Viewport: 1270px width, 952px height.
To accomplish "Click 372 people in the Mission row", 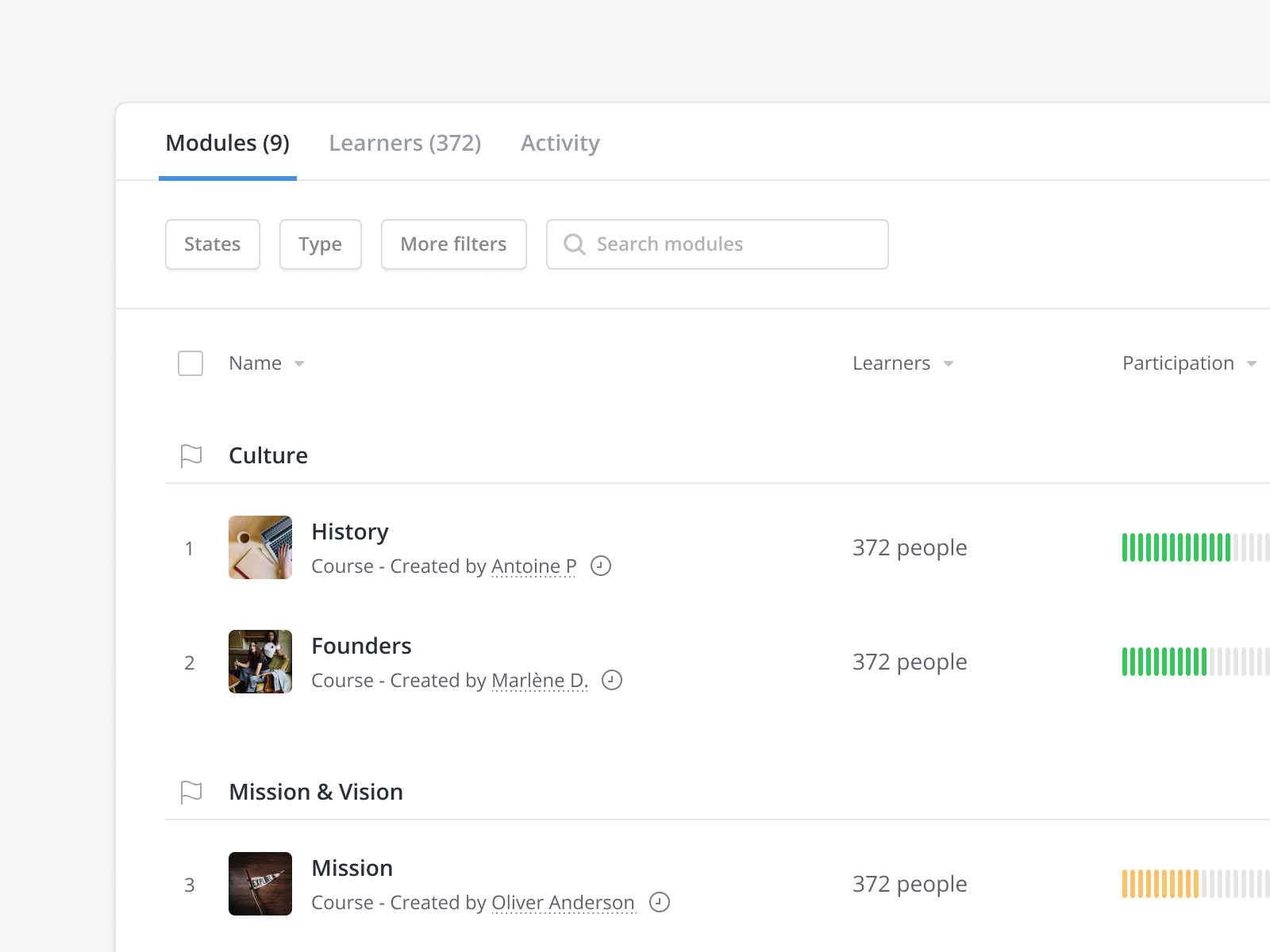I will tap(910, 884).
